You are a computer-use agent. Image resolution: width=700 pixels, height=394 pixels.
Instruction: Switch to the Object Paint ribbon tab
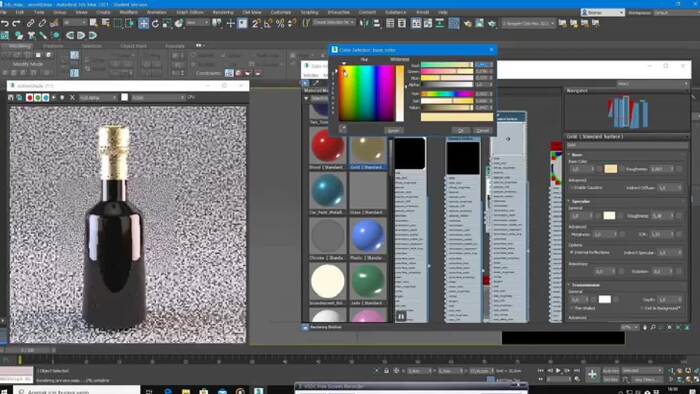[133, 46]
